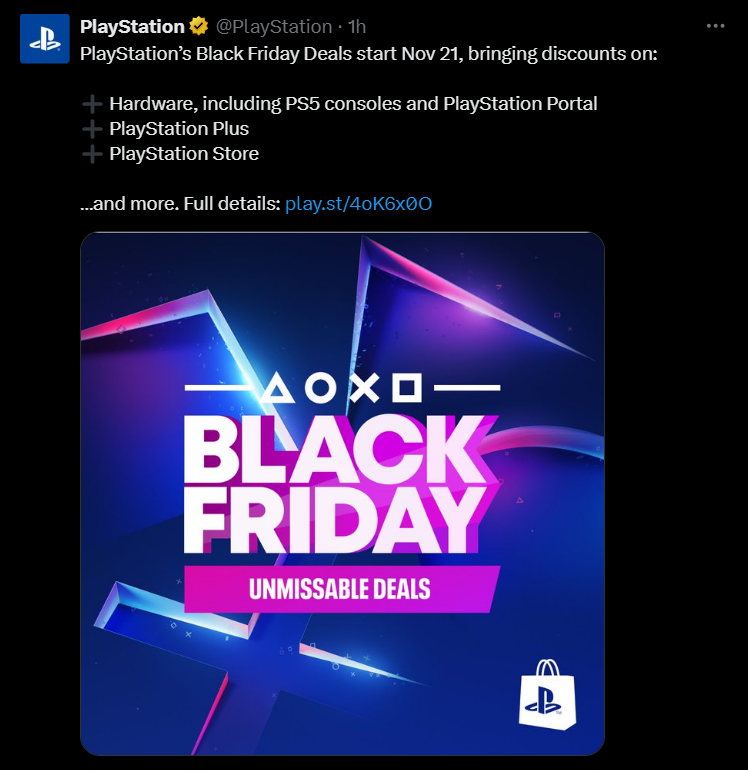Click the Unmissable Deals pink banner
Image resolution: width=748 pixels, height=770 pixels.
(340, 588)
